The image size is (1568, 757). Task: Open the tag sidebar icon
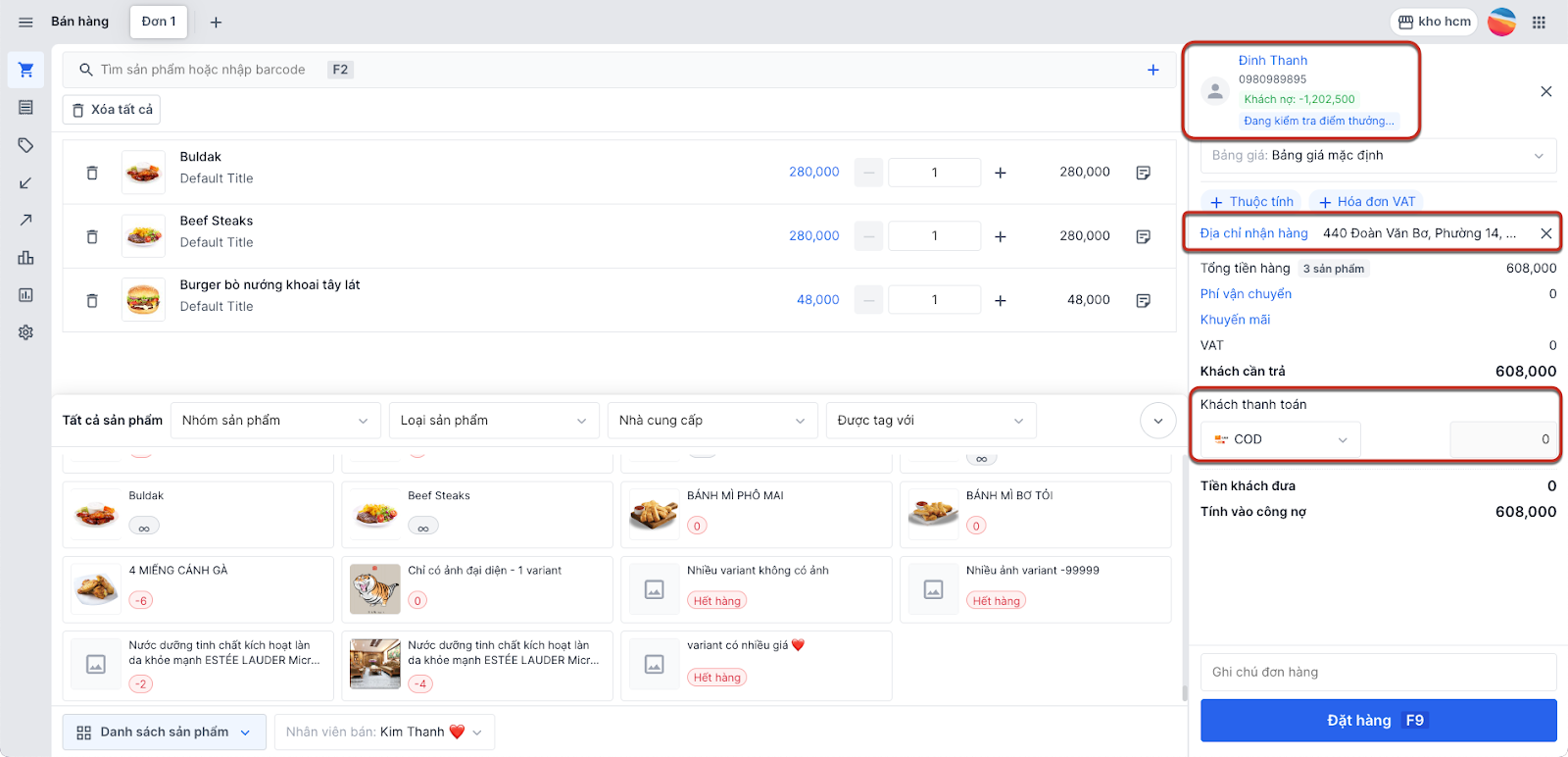[x=25, y=145]
